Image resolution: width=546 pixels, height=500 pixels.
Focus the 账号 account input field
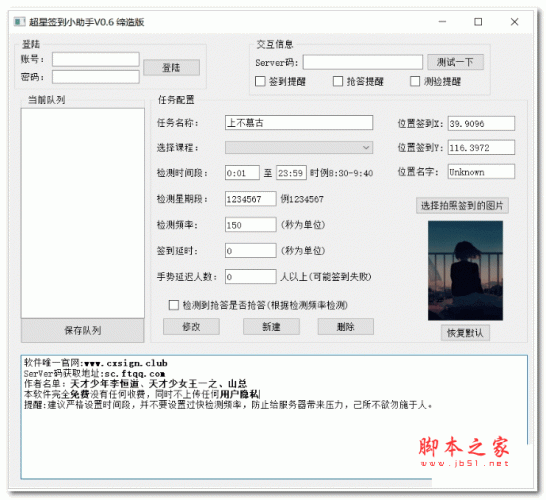coord(96,59)
